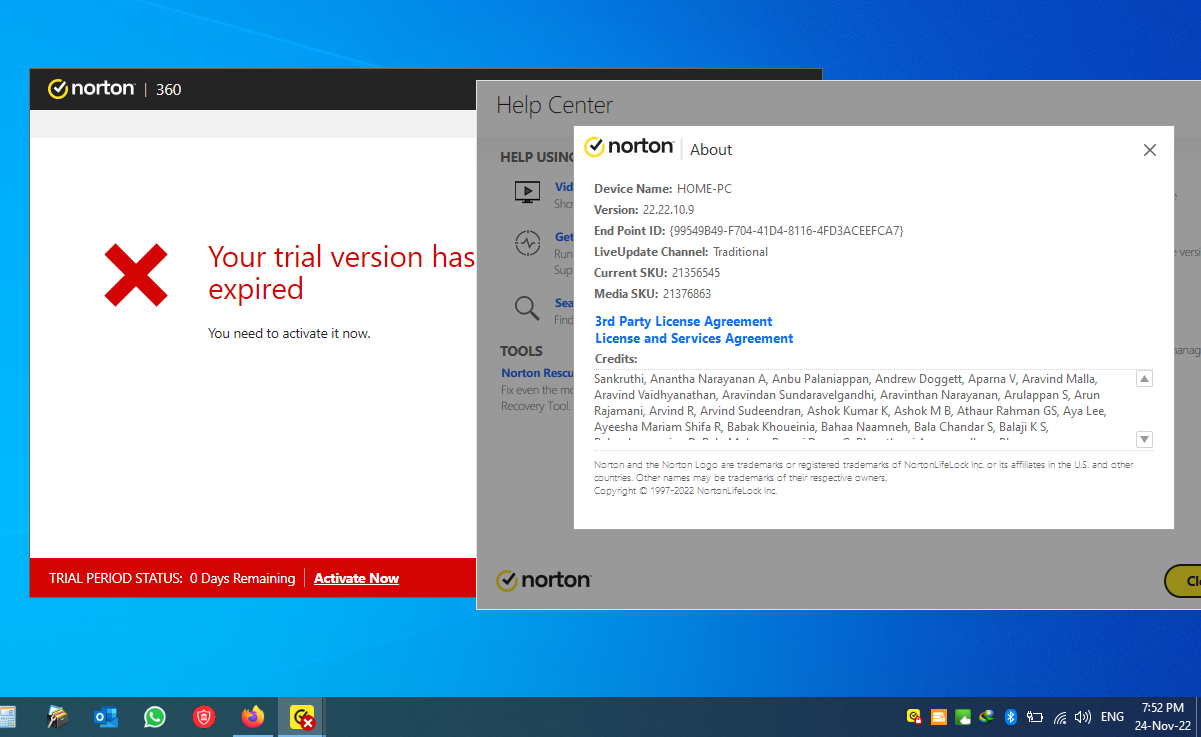Click the Media SKU value 21376863
1201x737 pixels.
click(687, 294)
